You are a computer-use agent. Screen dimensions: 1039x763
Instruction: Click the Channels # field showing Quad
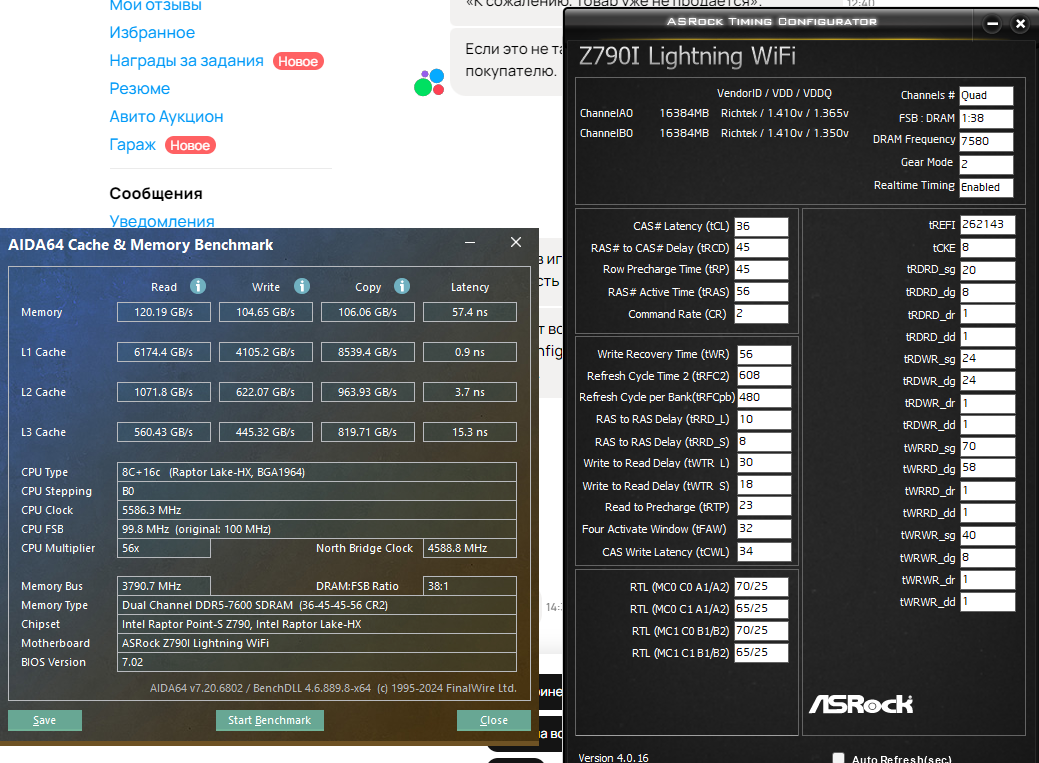pos(986,95)
